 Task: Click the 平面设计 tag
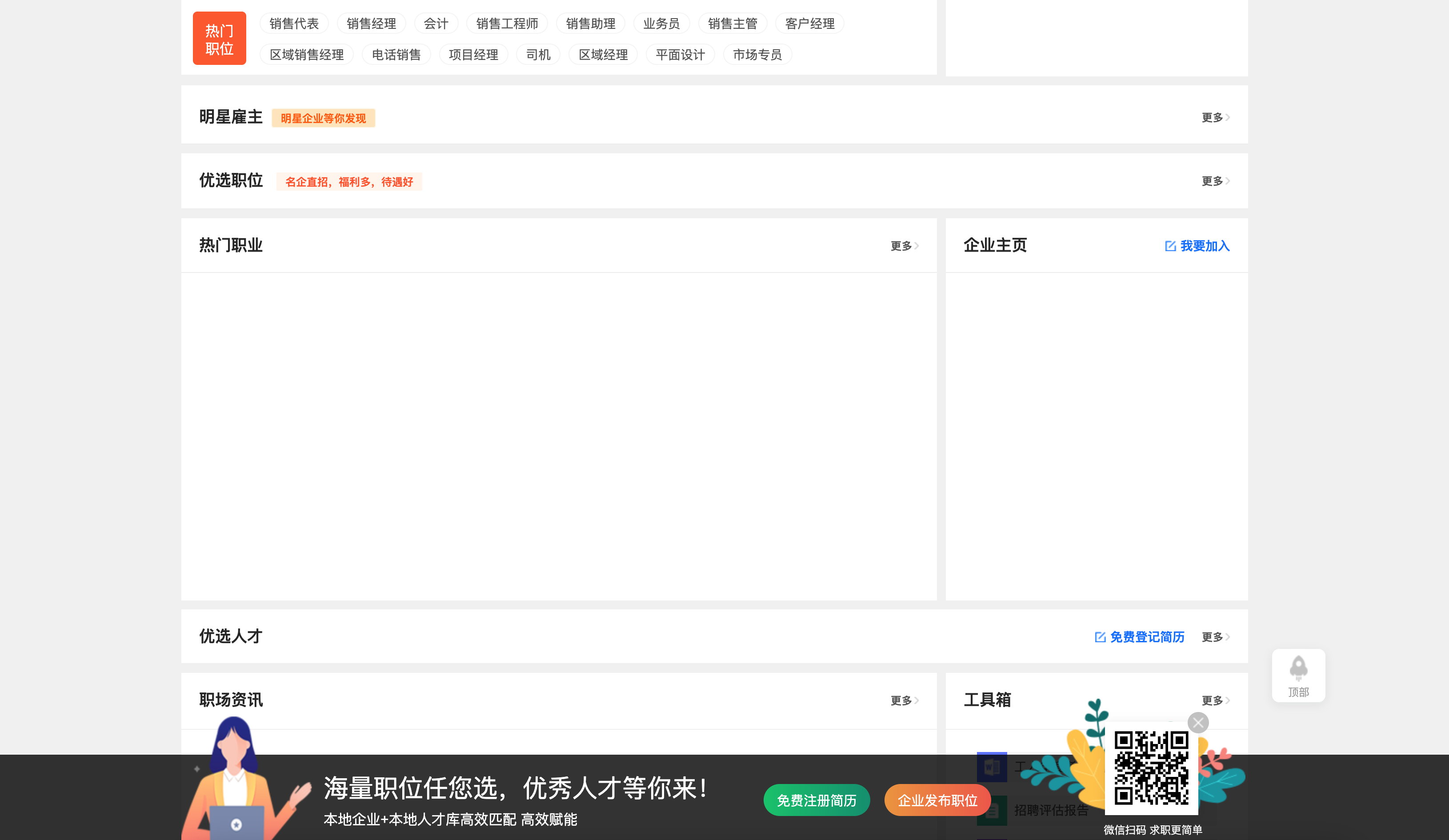(680, 55)
